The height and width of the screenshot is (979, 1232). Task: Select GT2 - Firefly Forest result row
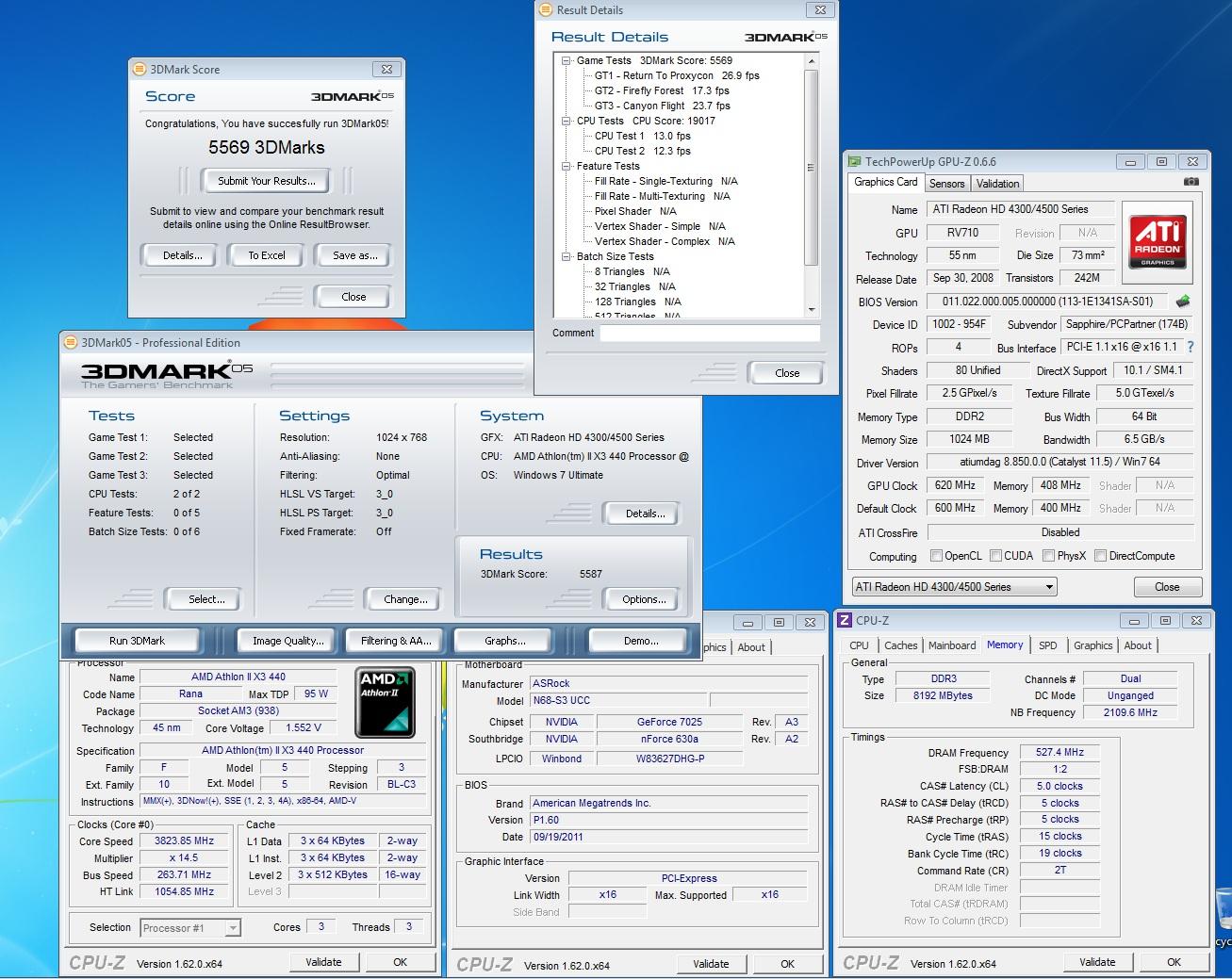pos(662,90)
